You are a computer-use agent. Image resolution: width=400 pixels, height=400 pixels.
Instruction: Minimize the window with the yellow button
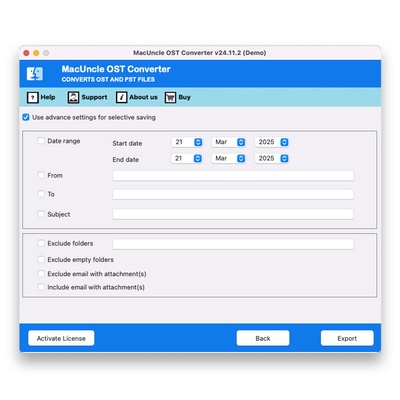pyautogui.click(x=36, y=53)
